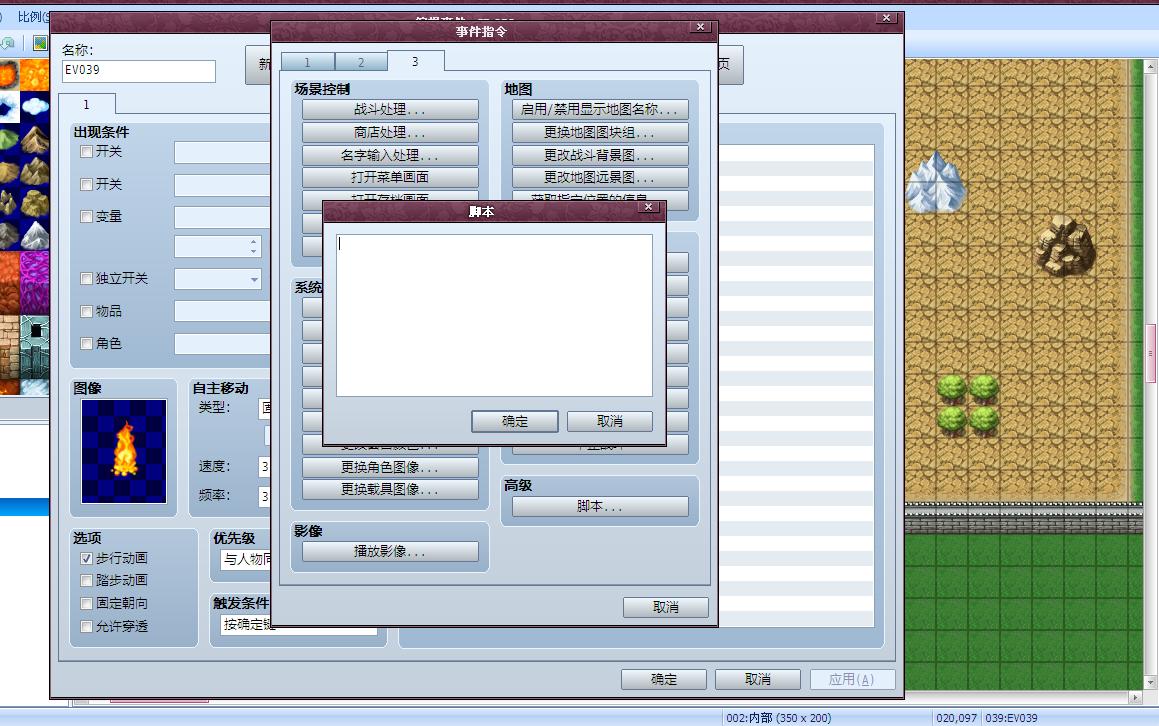Cancel the 事件指令 dialog
Image resolution: width=1159 pixels, height=726 pixels.
tap(666, 607)
